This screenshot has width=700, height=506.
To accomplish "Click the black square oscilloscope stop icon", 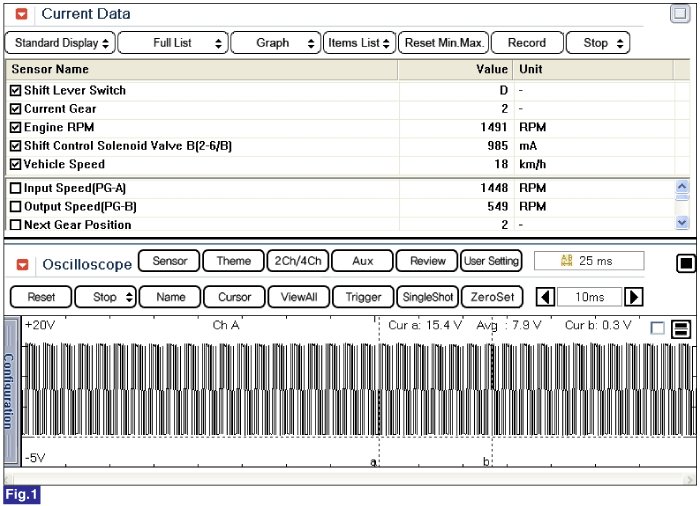I will point(686,263).
